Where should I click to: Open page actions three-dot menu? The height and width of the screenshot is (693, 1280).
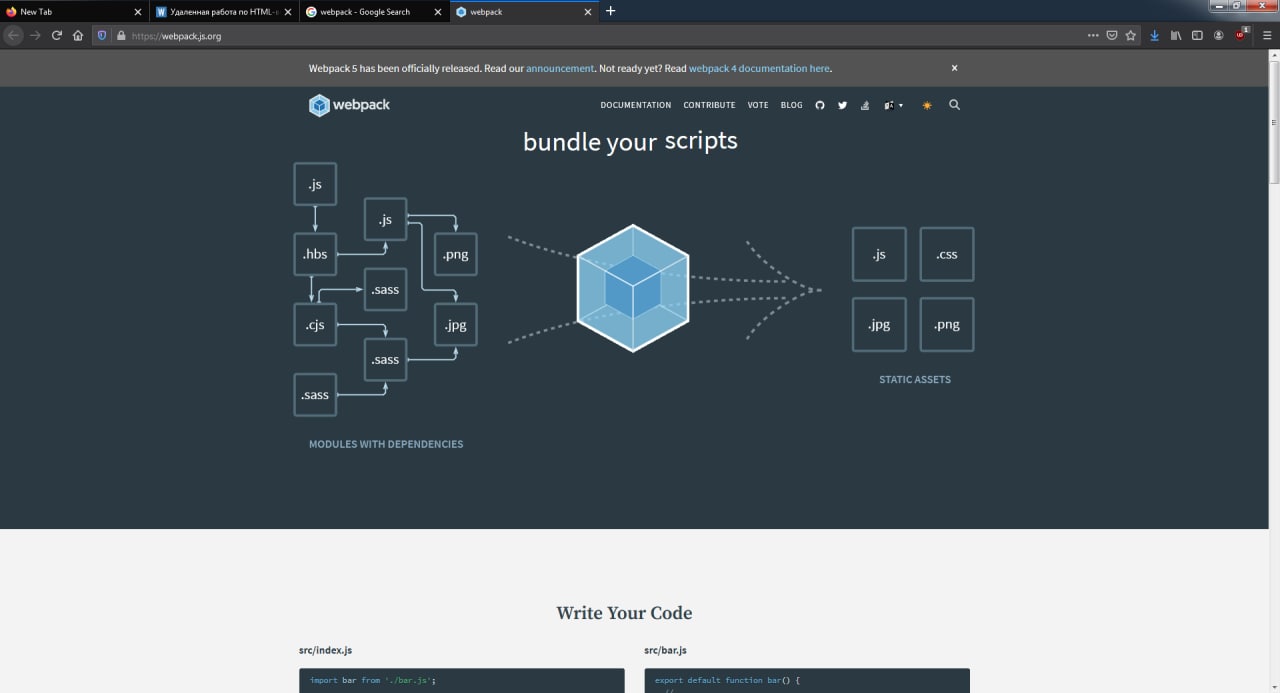(1093, 35)
